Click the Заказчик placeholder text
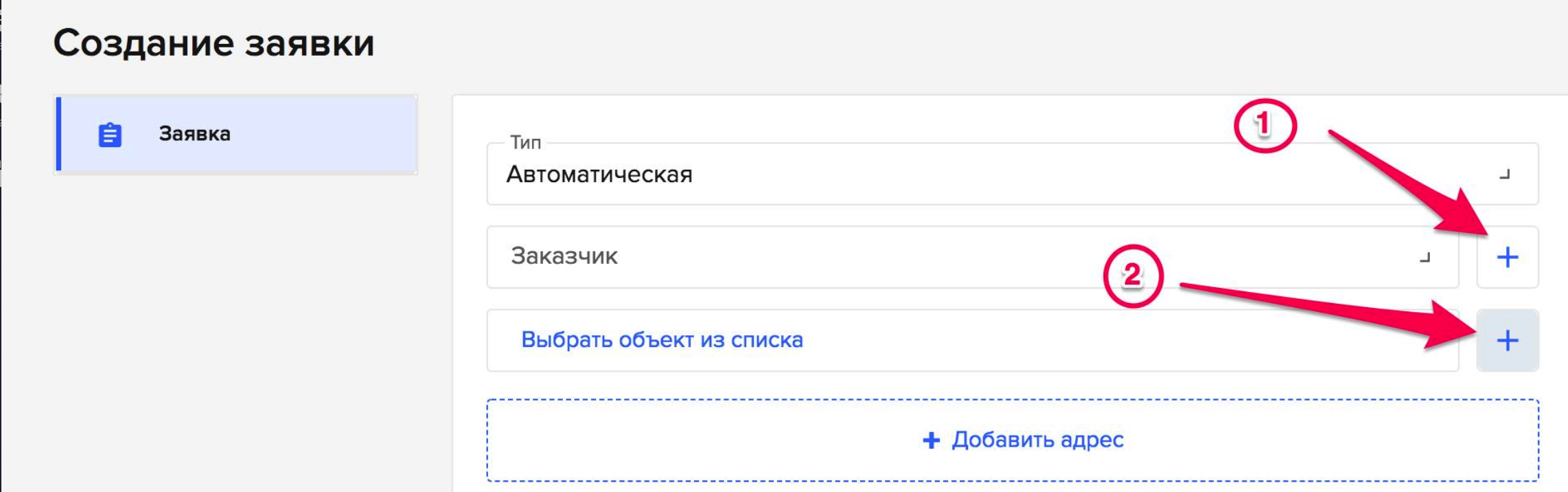Image resolution: width=1568 pixels, height=492 pixels. click(x=564, y=256)
